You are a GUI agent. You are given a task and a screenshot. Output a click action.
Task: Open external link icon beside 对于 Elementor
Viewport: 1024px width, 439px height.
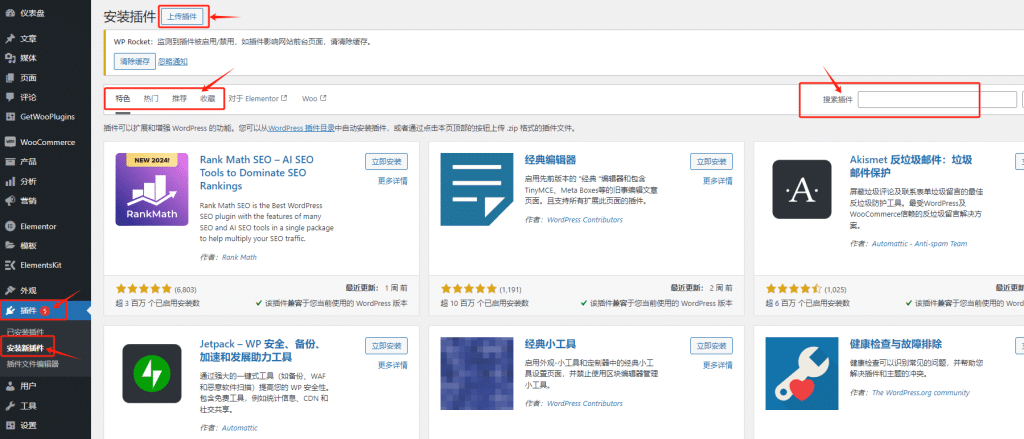pos(284,99)
